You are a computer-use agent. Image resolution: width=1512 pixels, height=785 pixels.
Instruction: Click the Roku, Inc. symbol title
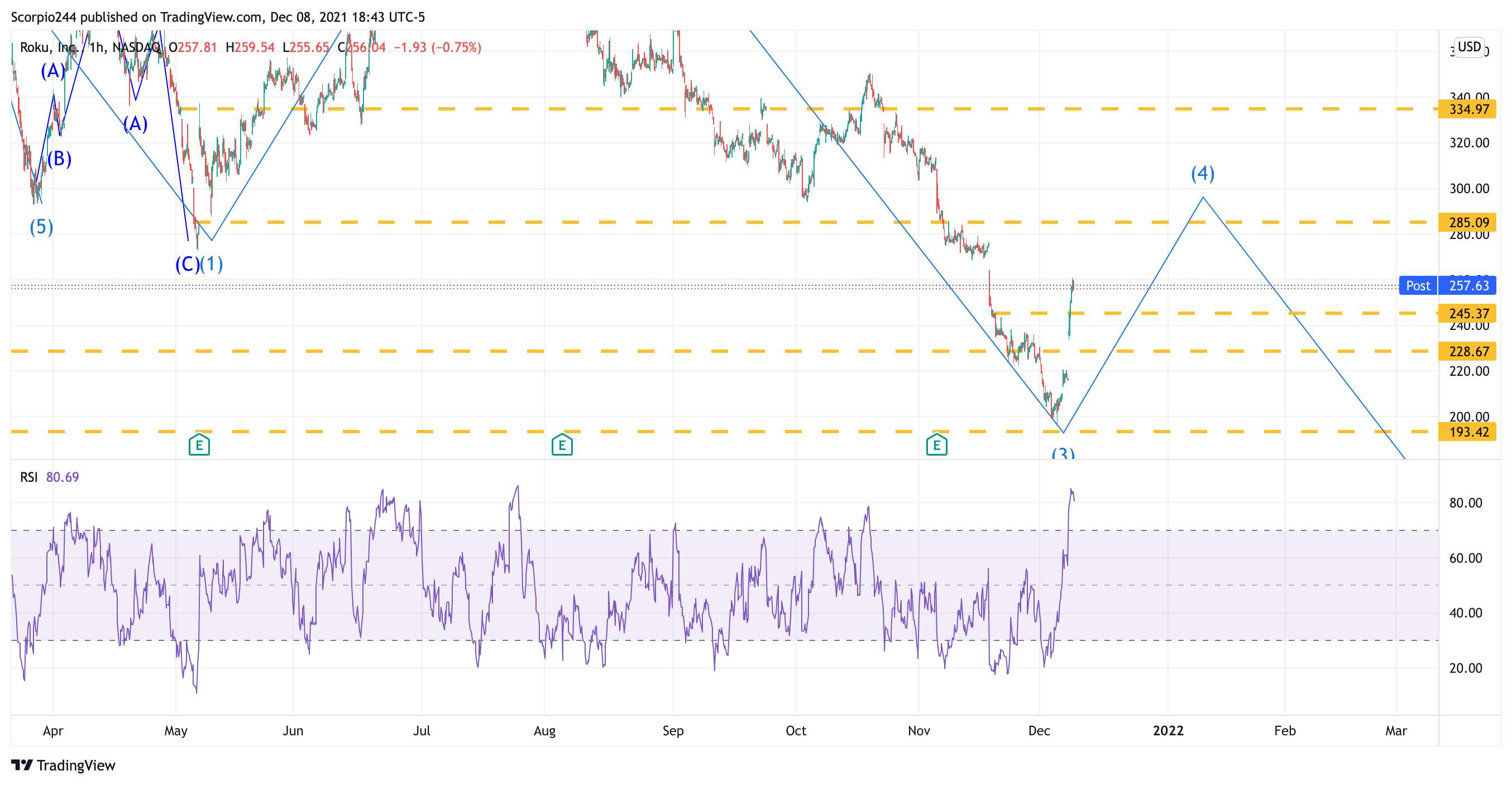coord(49,47)
